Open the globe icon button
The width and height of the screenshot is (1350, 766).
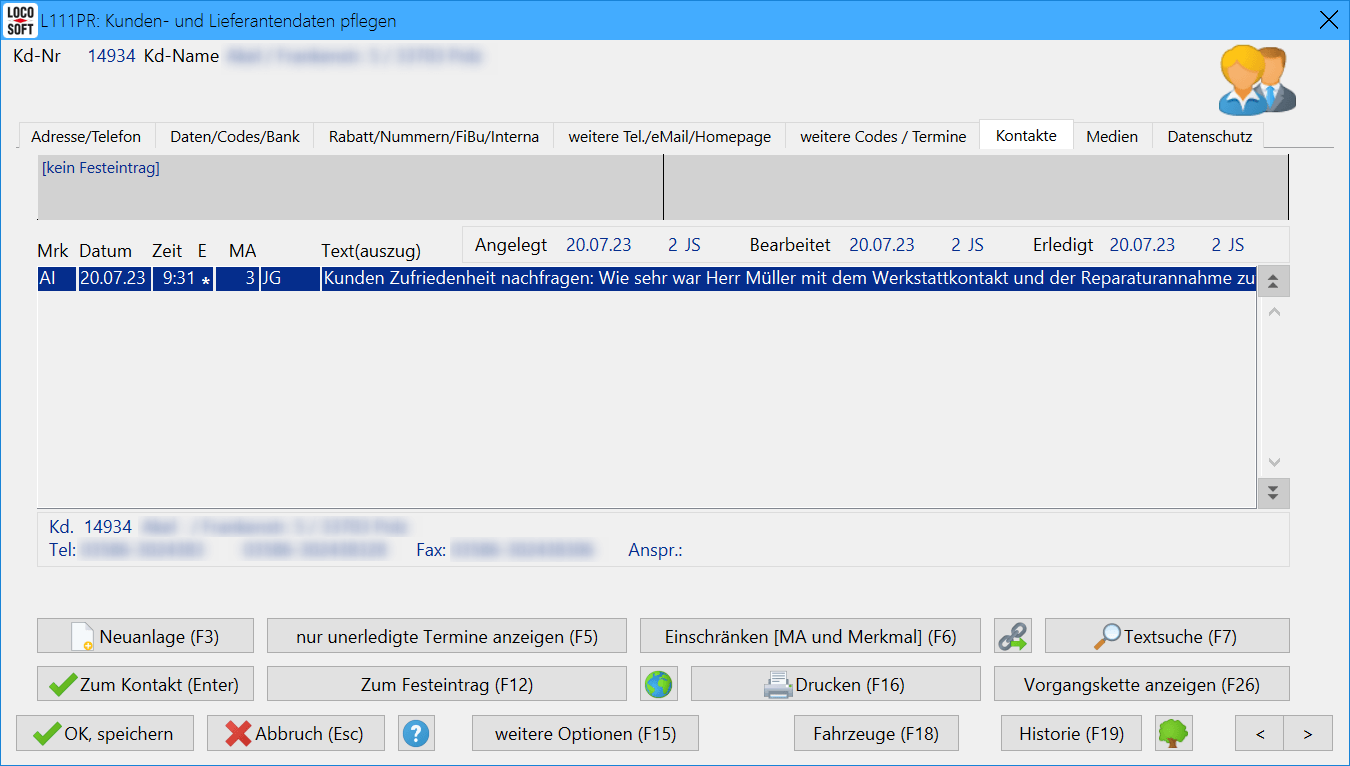tap(659, 685)
